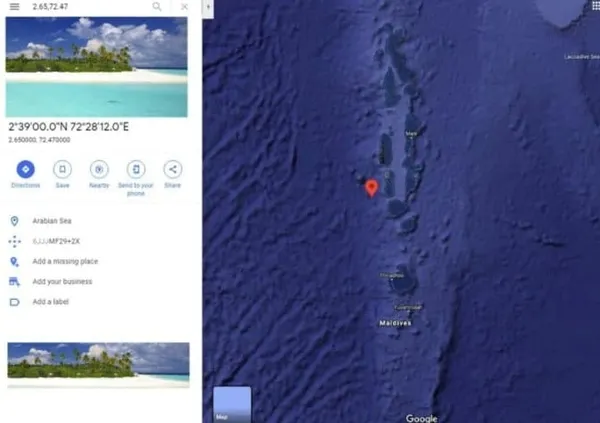
Task: Click the red location pin
Action: [371, 188]
